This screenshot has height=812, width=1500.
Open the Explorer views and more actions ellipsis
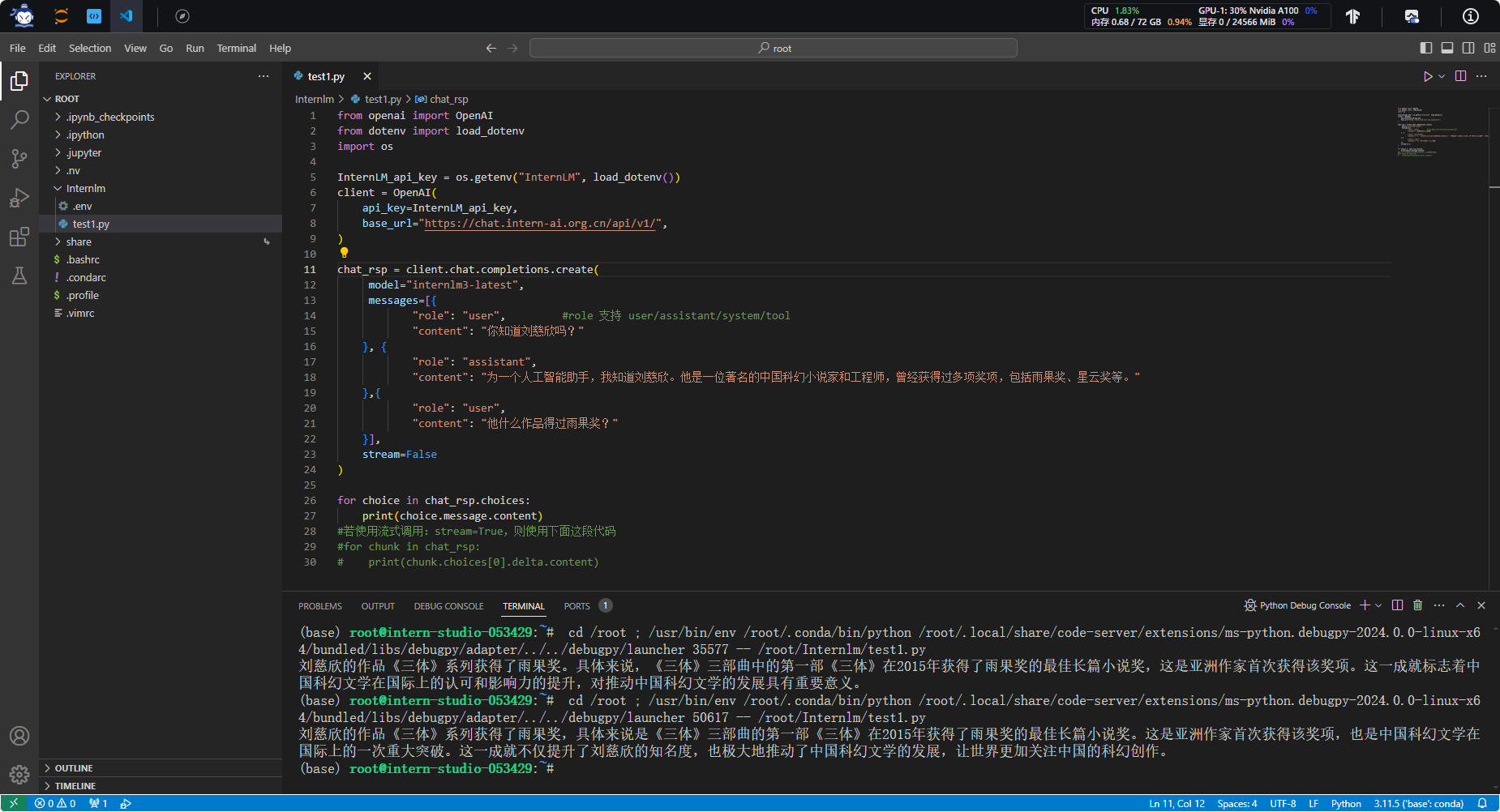tap(264, 76)
